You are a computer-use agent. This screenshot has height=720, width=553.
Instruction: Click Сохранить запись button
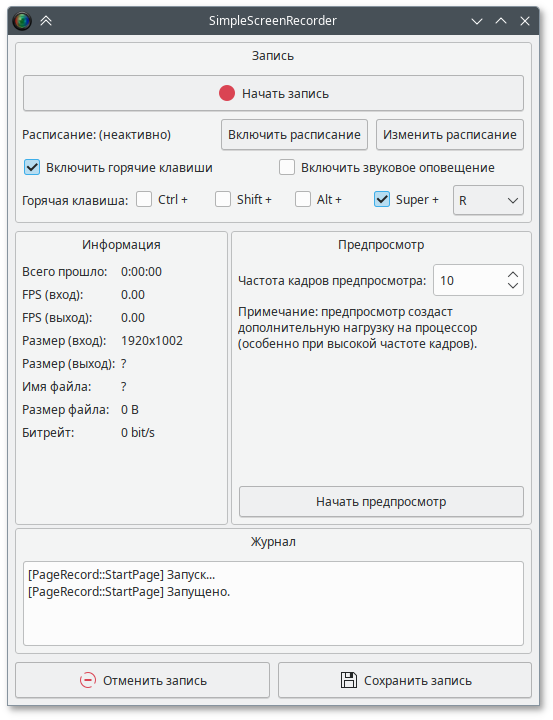pos(405,680)
